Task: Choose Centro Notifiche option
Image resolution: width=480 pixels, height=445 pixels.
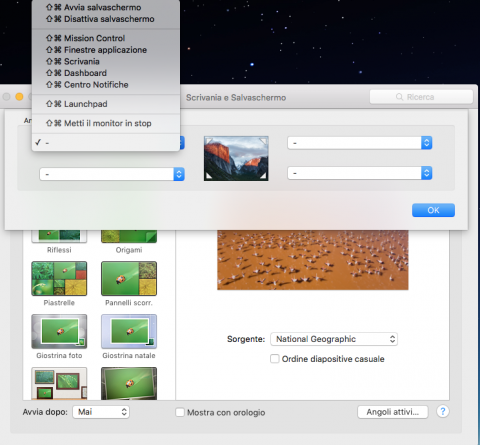Action: point(106,84)
